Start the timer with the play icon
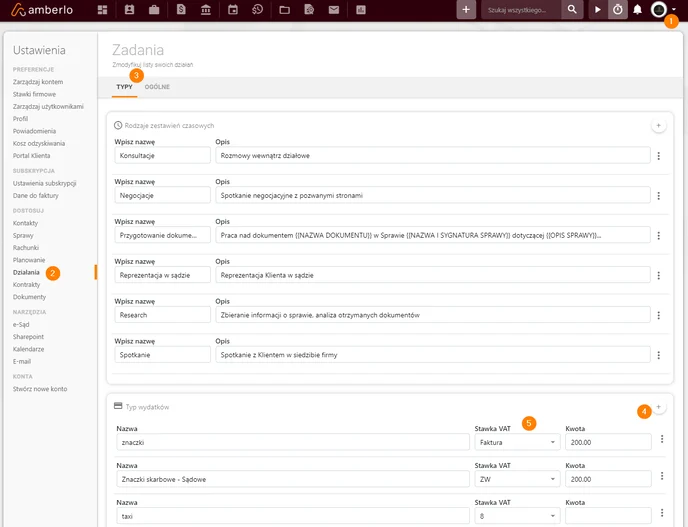This screenshot has width=688, height=527. click(597, 10)
